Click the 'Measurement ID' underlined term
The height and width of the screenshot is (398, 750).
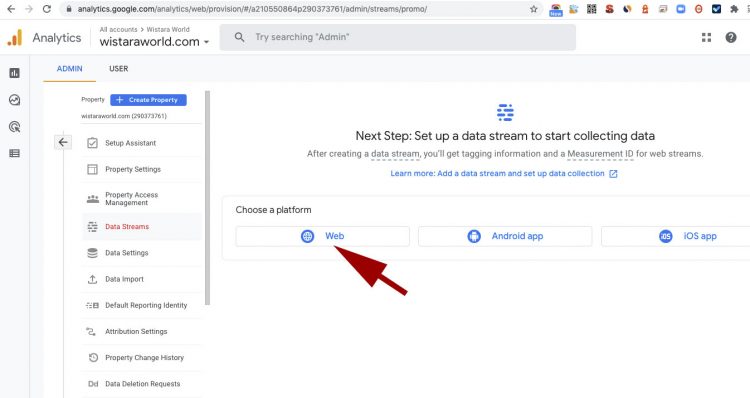pos(600,154)
